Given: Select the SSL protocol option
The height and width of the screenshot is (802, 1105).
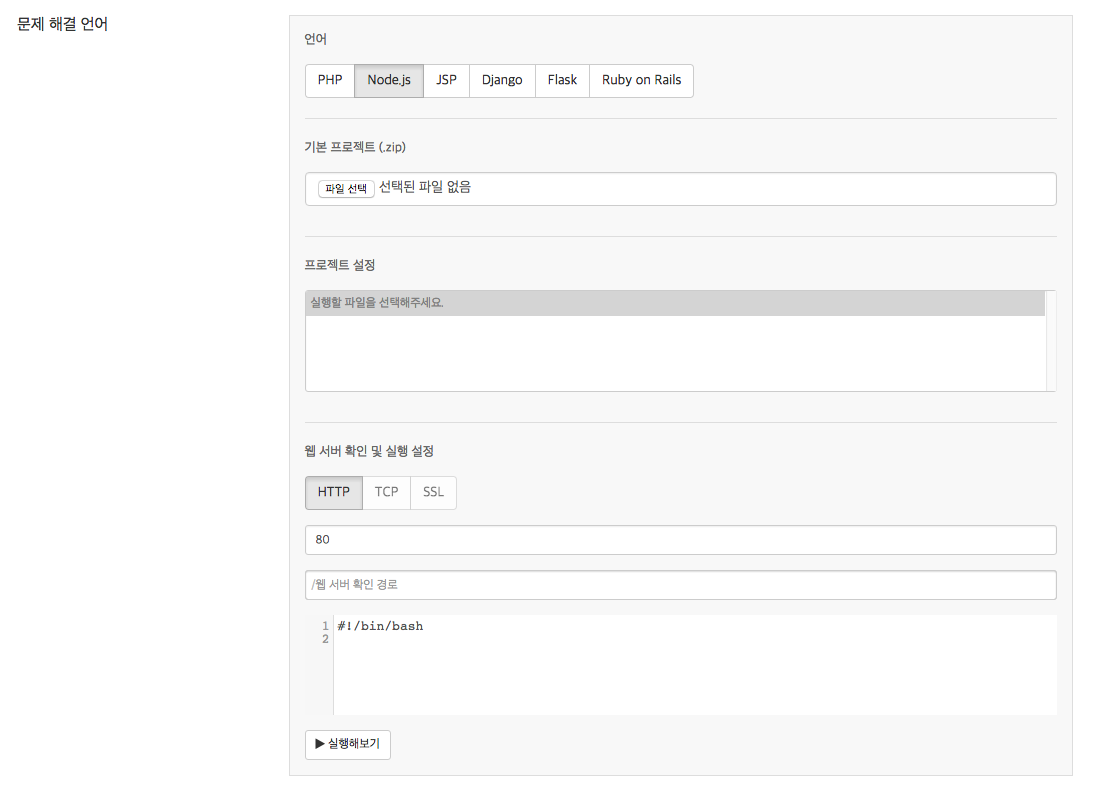Looking at the screenshot, I should point(433,493).
